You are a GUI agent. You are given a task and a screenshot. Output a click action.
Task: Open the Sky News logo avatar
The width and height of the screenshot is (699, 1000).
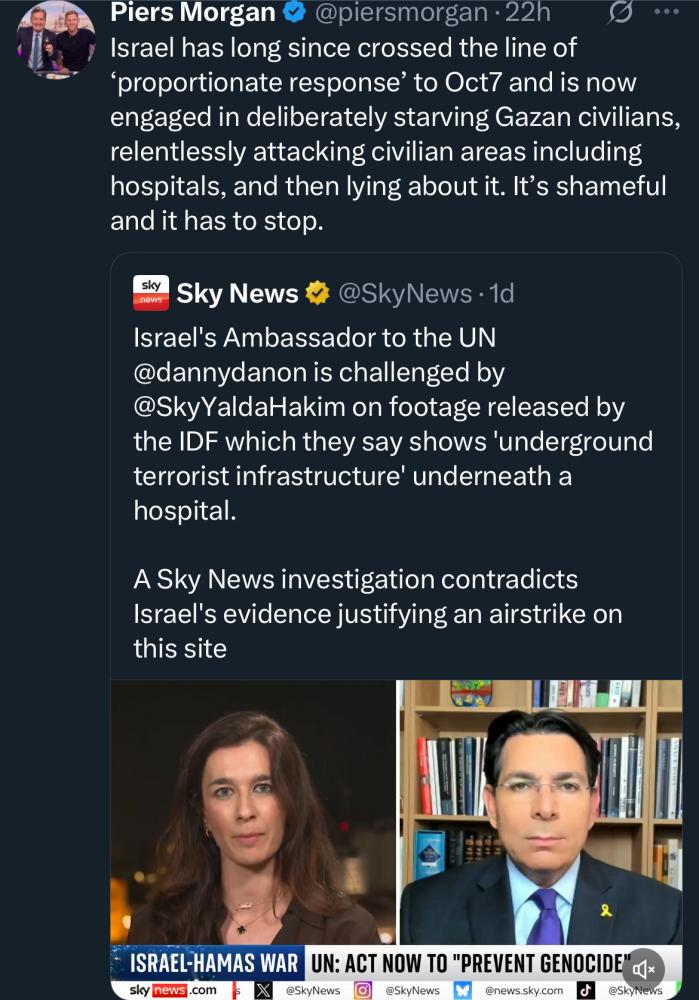pos(150,292)
